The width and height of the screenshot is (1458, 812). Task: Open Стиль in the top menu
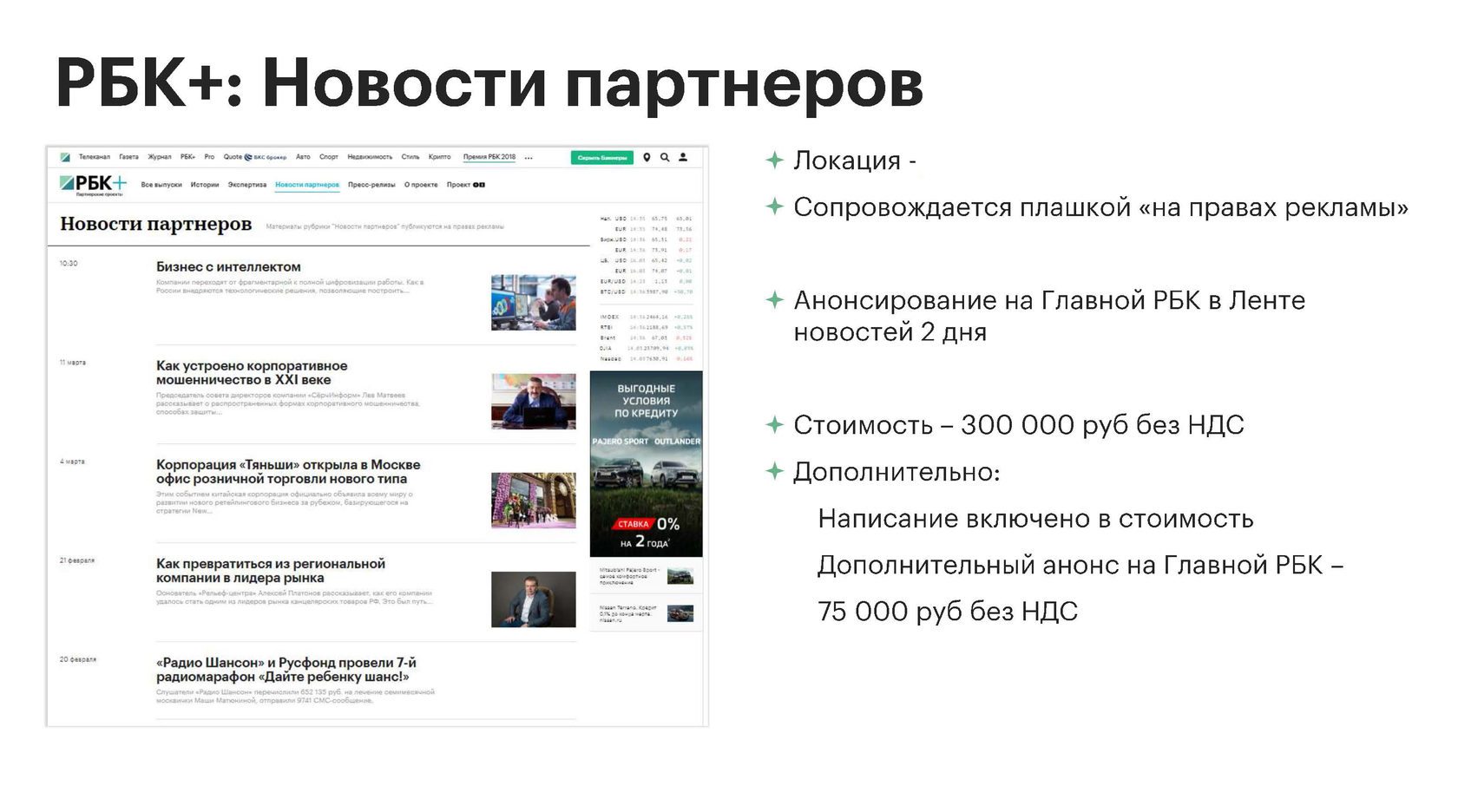click(410, 157)
